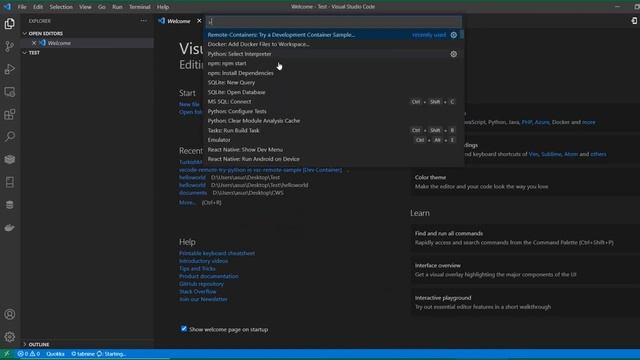Viewport: 640px width, 360px height.
Task: Run npm: npm start command
Action: pos(333,63)
